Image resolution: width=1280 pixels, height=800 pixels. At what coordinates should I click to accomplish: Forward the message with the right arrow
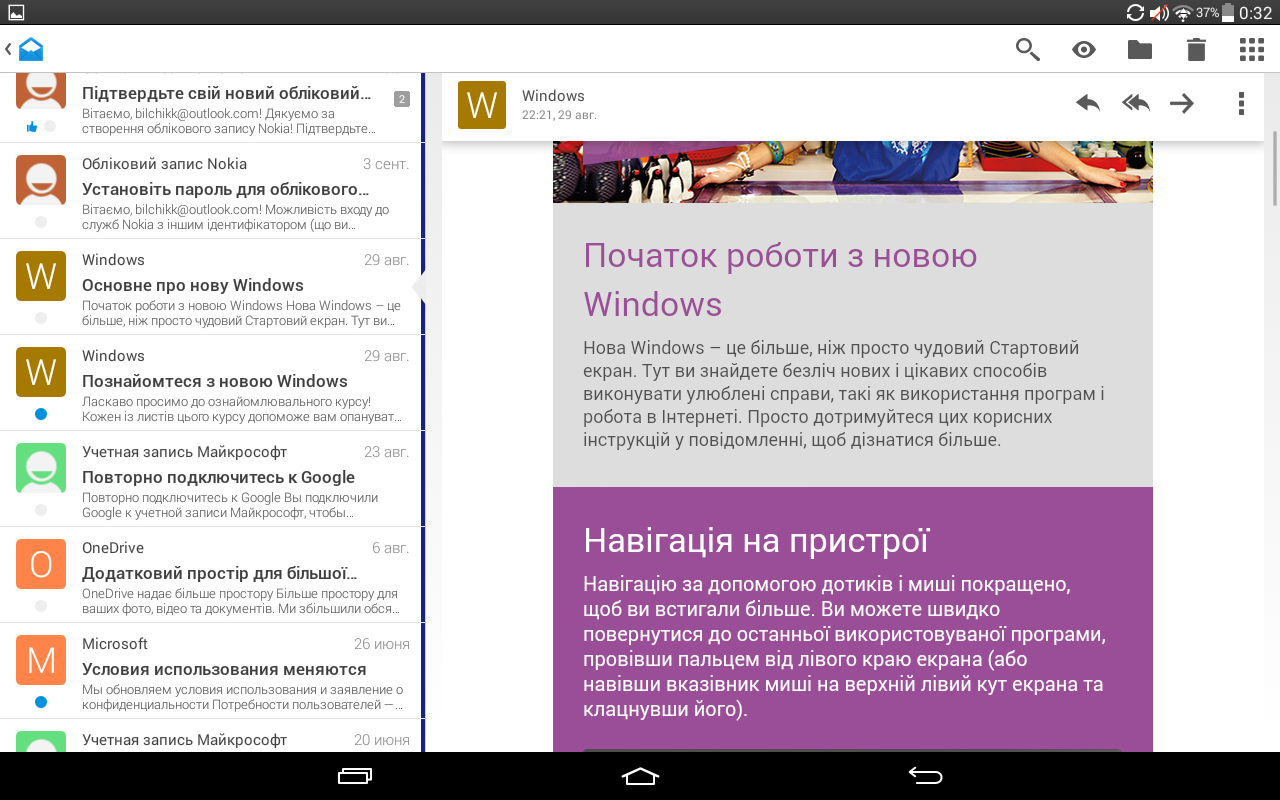click(x=1182, y=103)
